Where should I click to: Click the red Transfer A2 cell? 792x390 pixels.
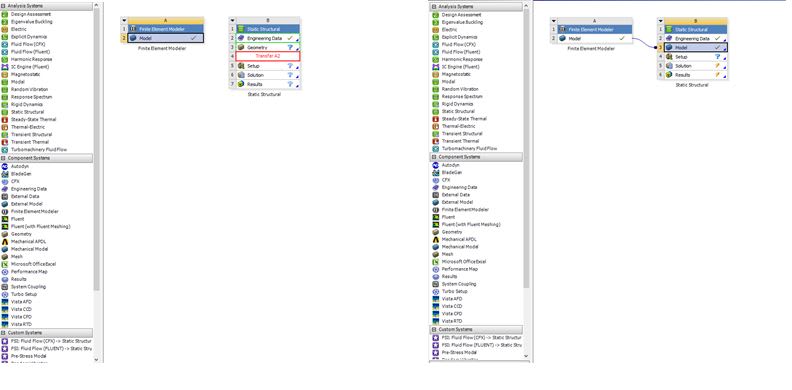pos(268,56)
